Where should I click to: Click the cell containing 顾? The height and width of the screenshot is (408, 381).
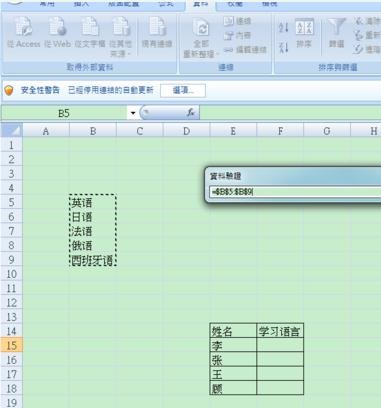coord(233,388)
